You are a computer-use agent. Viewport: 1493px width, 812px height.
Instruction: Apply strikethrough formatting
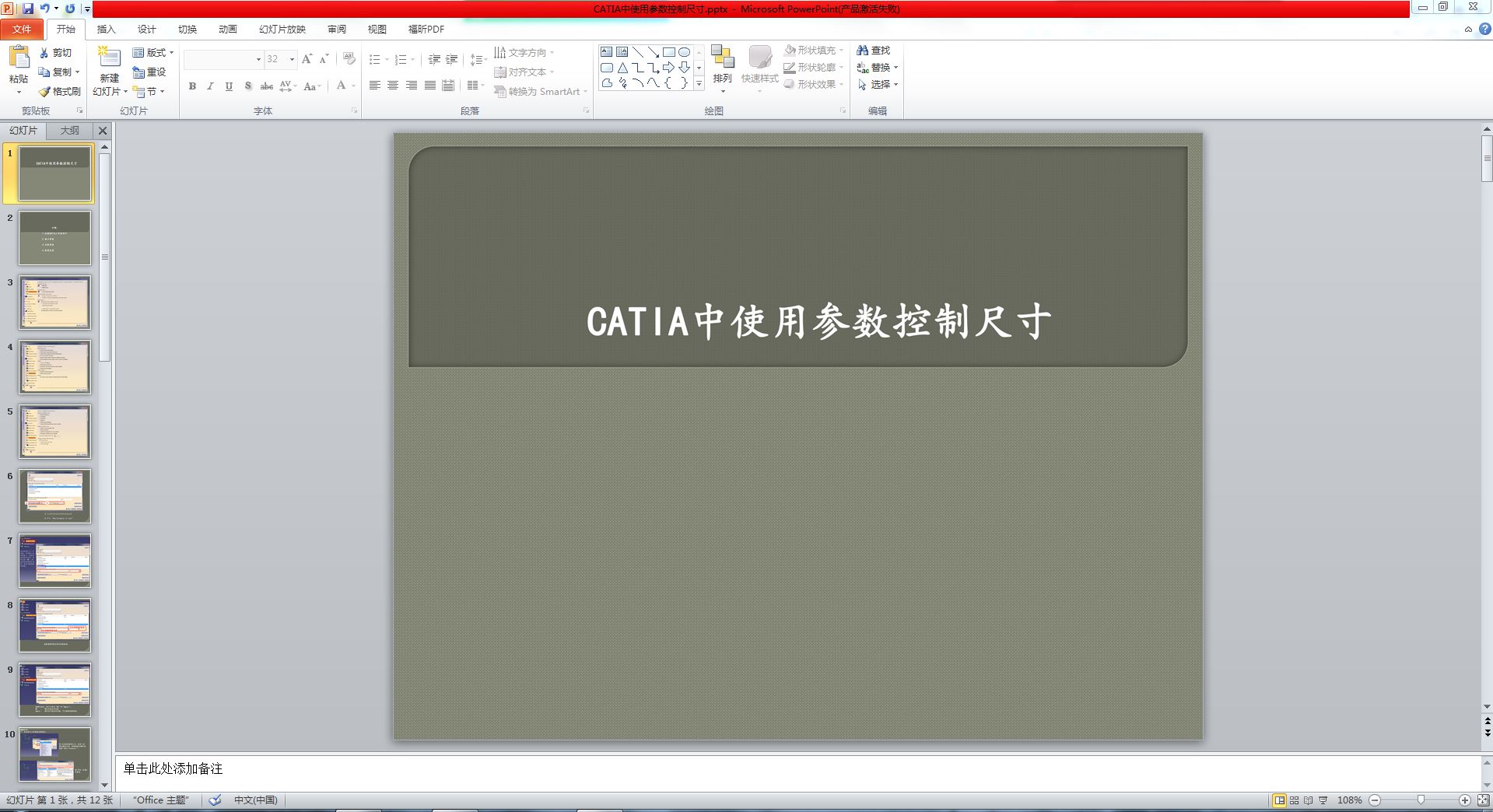point(266,87)
